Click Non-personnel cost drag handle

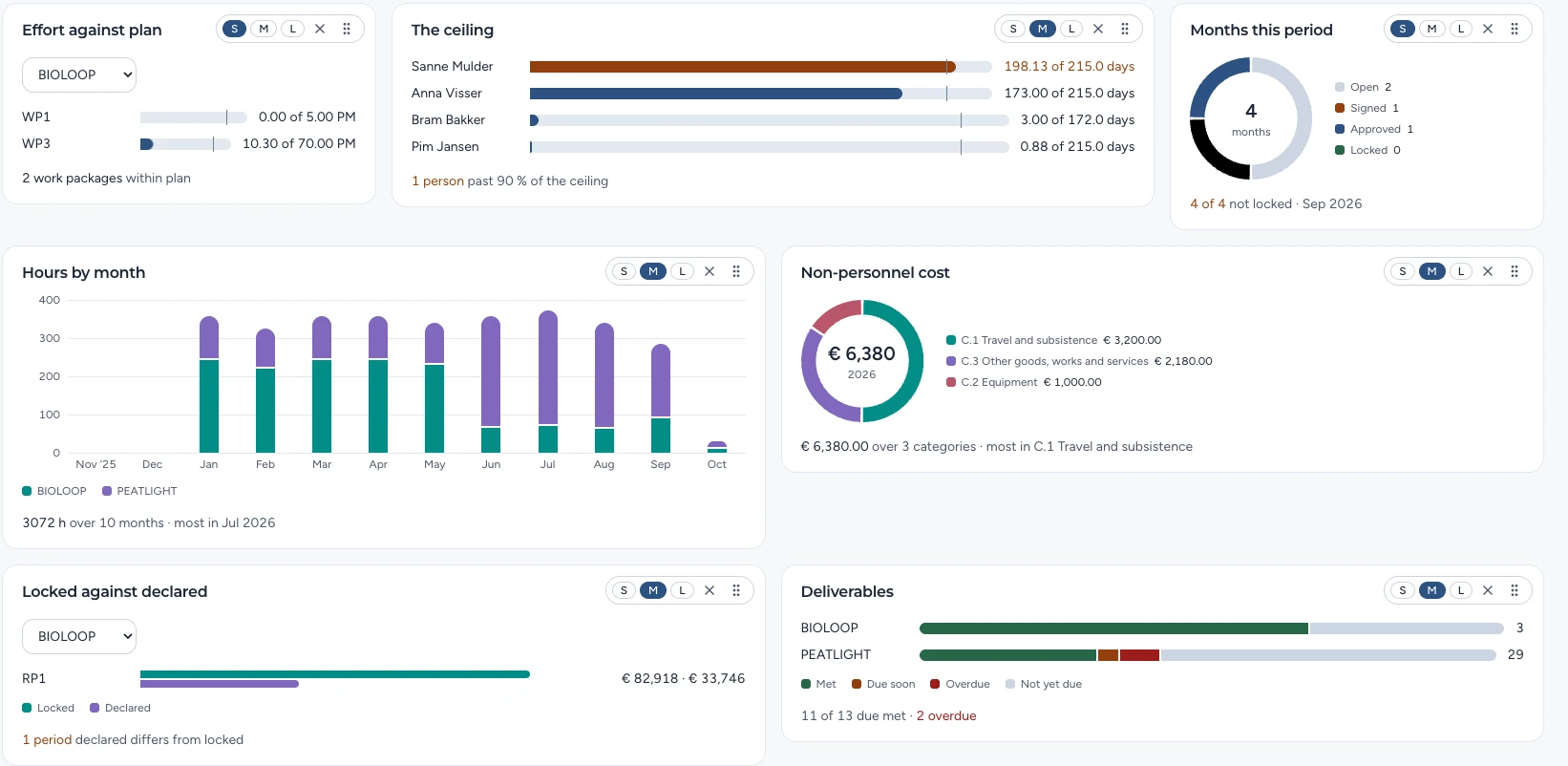[x=1515, y=271]
